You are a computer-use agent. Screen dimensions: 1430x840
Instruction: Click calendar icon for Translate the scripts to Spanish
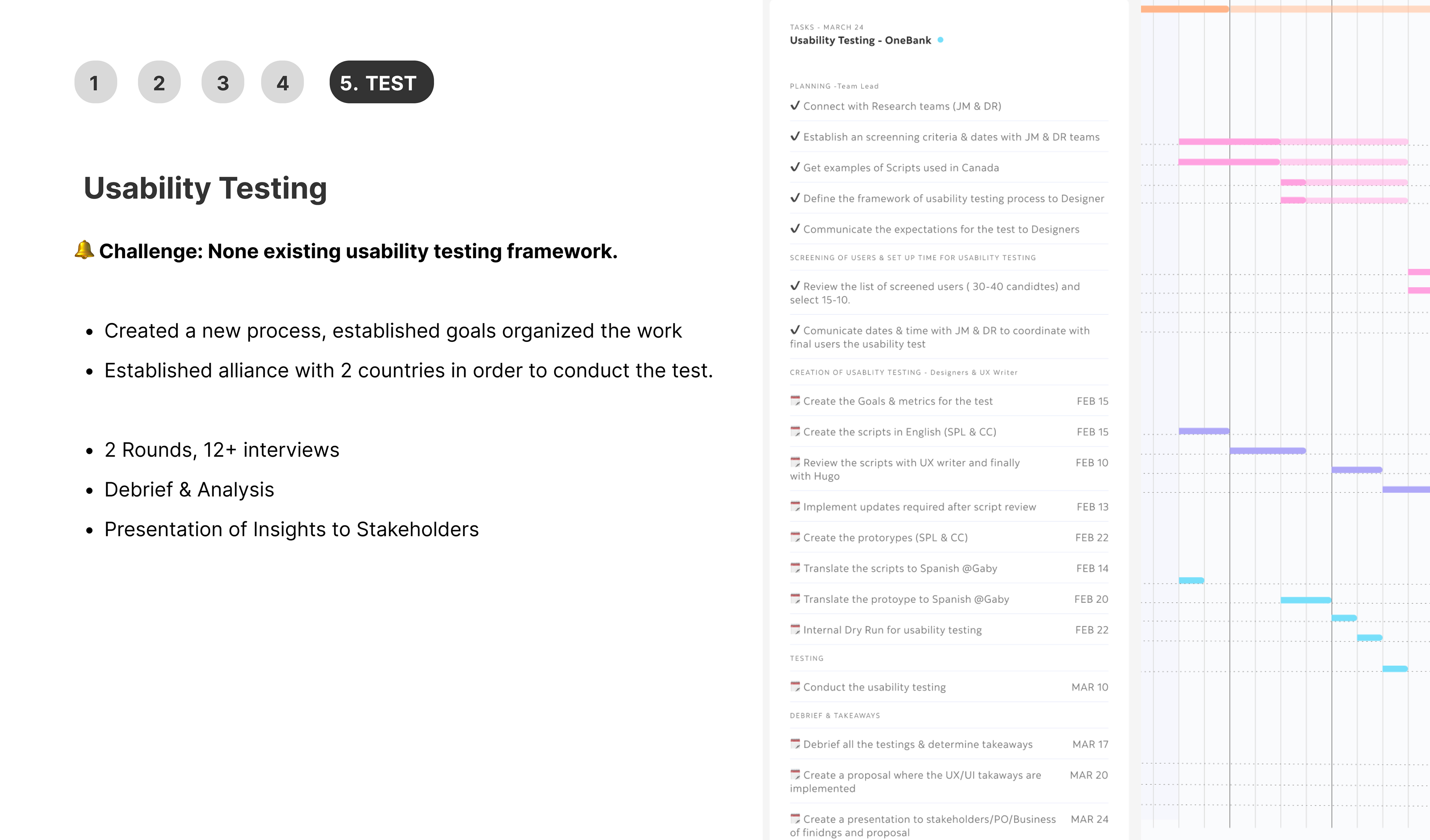[x=795, y=568]
